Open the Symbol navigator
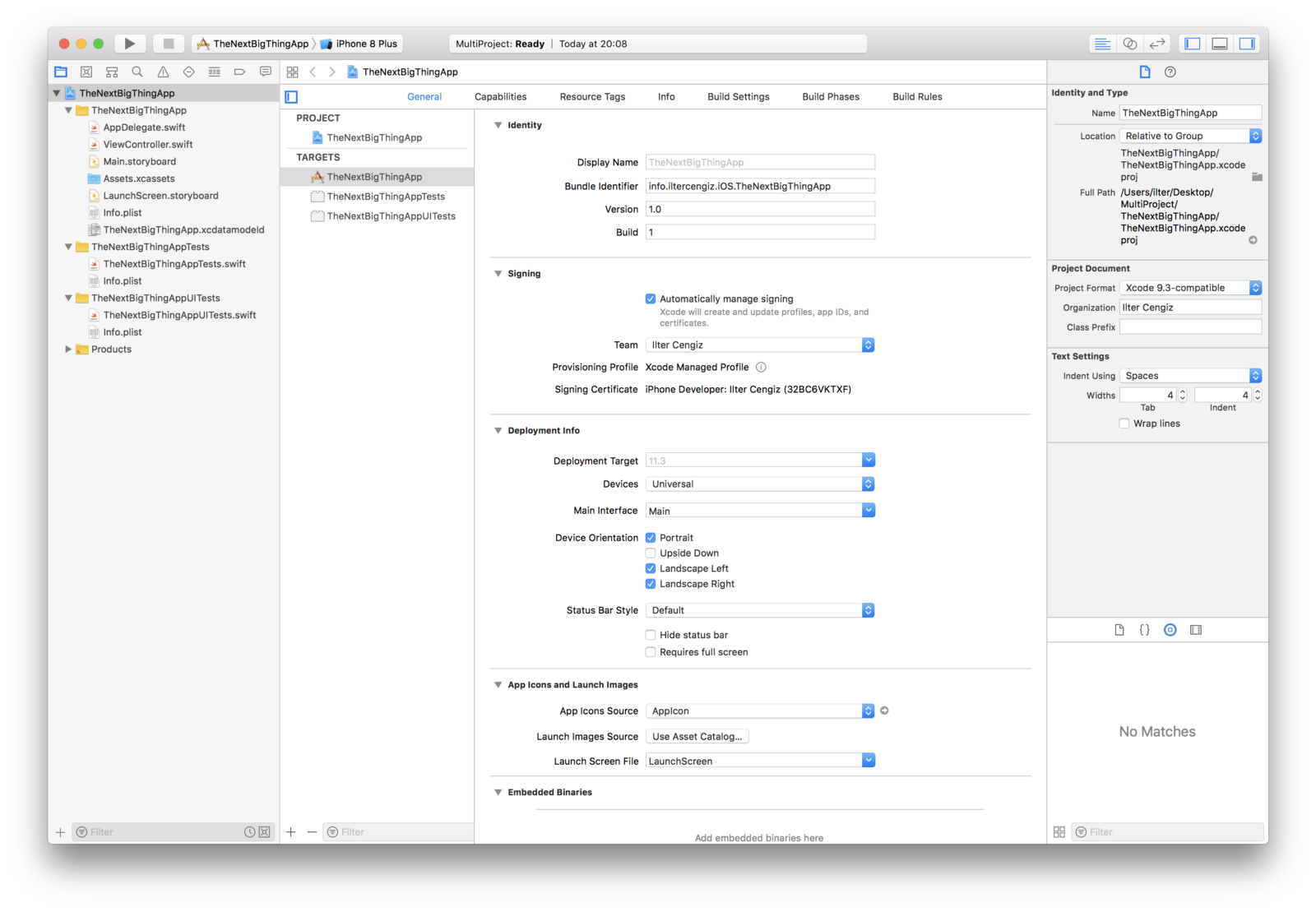The height and width of the screenshot is (912, 1316). click(x=112, y=72)
